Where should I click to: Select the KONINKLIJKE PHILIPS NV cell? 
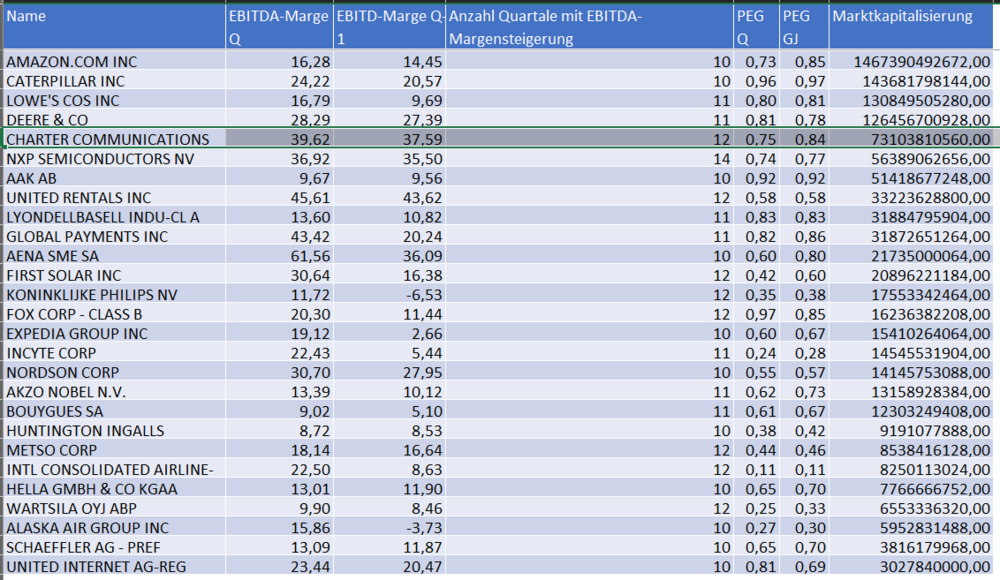coord(114,295)
